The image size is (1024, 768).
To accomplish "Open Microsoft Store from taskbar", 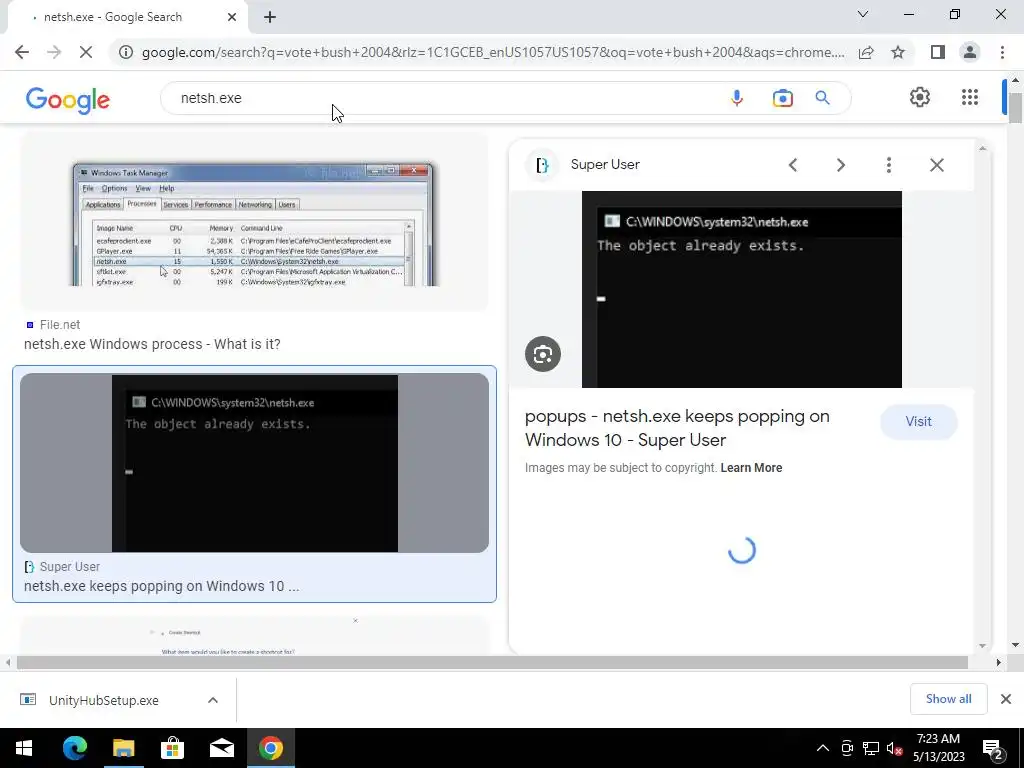I will (x=172, y=748).
